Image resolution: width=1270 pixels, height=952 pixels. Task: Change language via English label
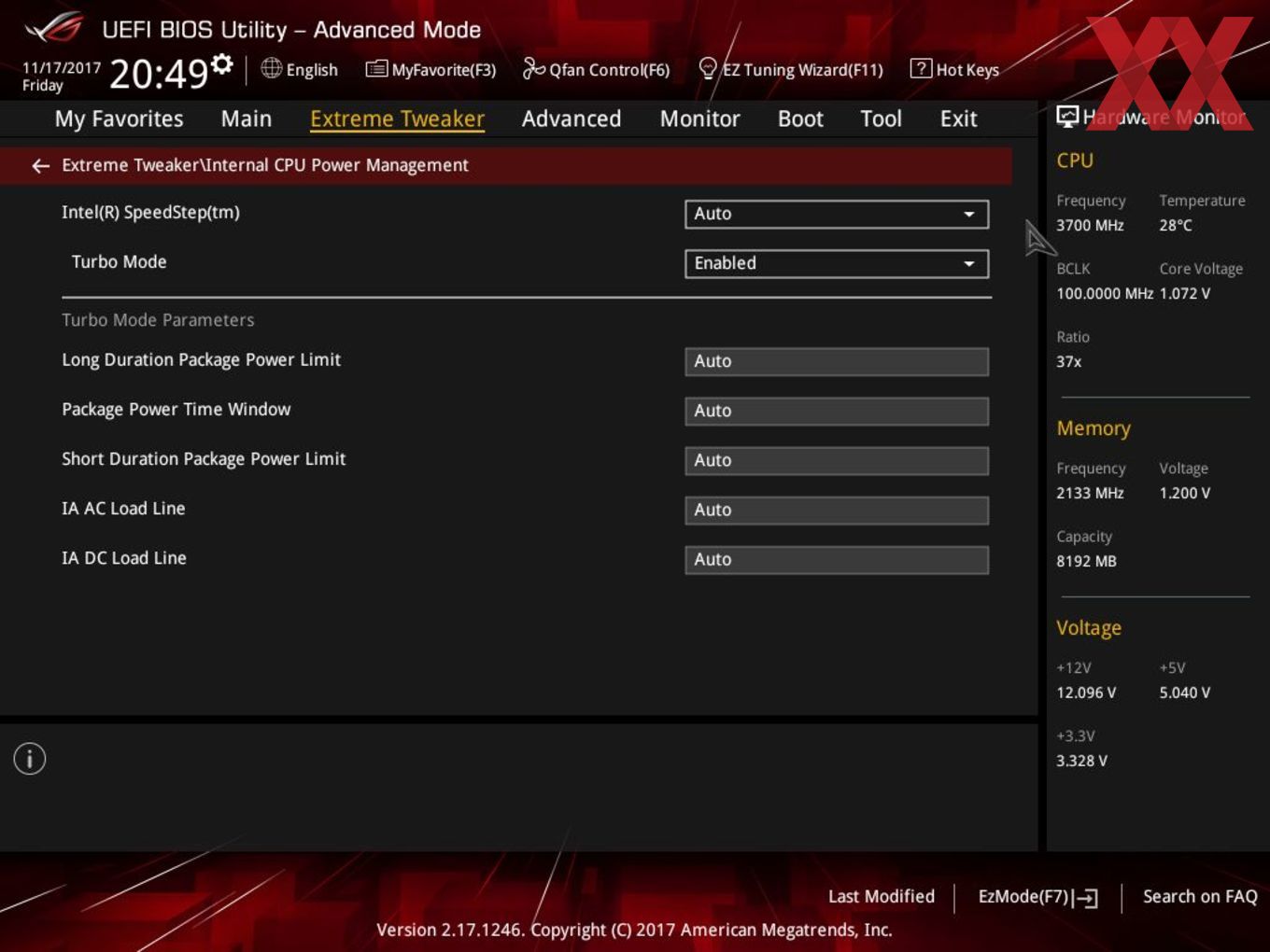(312, 70)
